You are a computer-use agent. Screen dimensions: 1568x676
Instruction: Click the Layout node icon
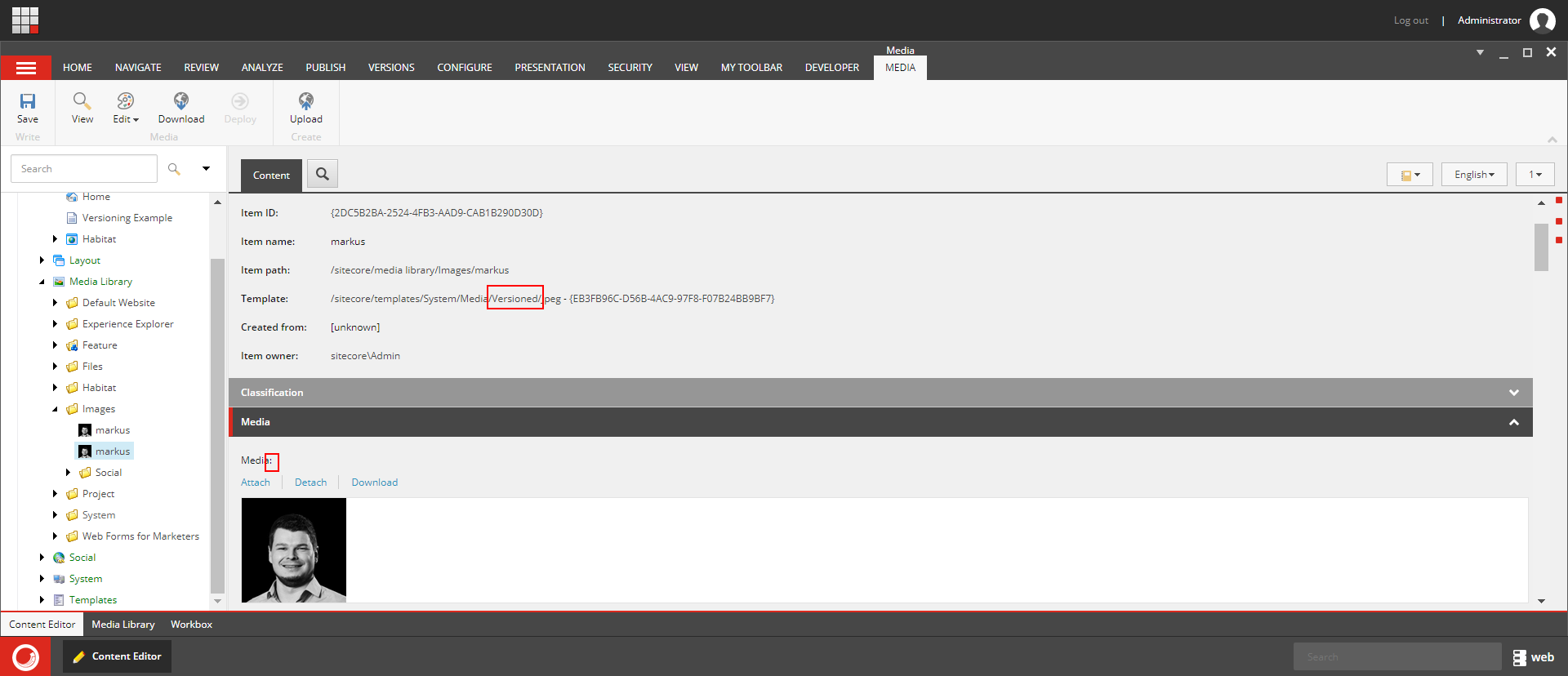[59, 260]
